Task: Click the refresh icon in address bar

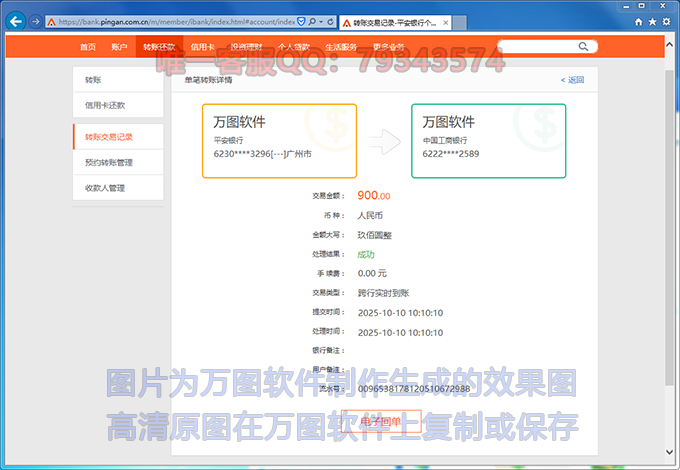Action: (x=331, y=21)
